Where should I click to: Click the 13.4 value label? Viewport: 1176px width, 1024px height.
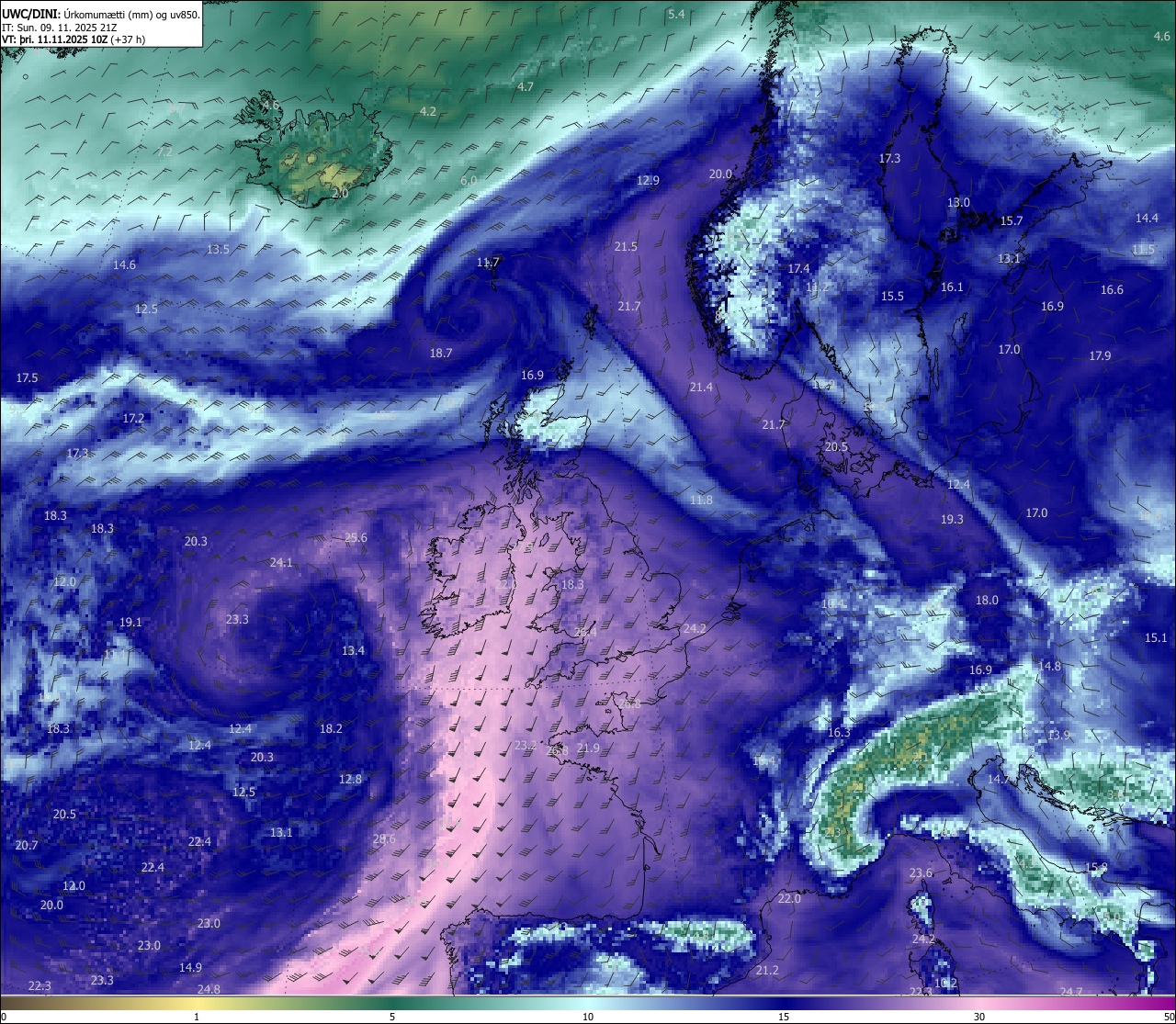353,650
